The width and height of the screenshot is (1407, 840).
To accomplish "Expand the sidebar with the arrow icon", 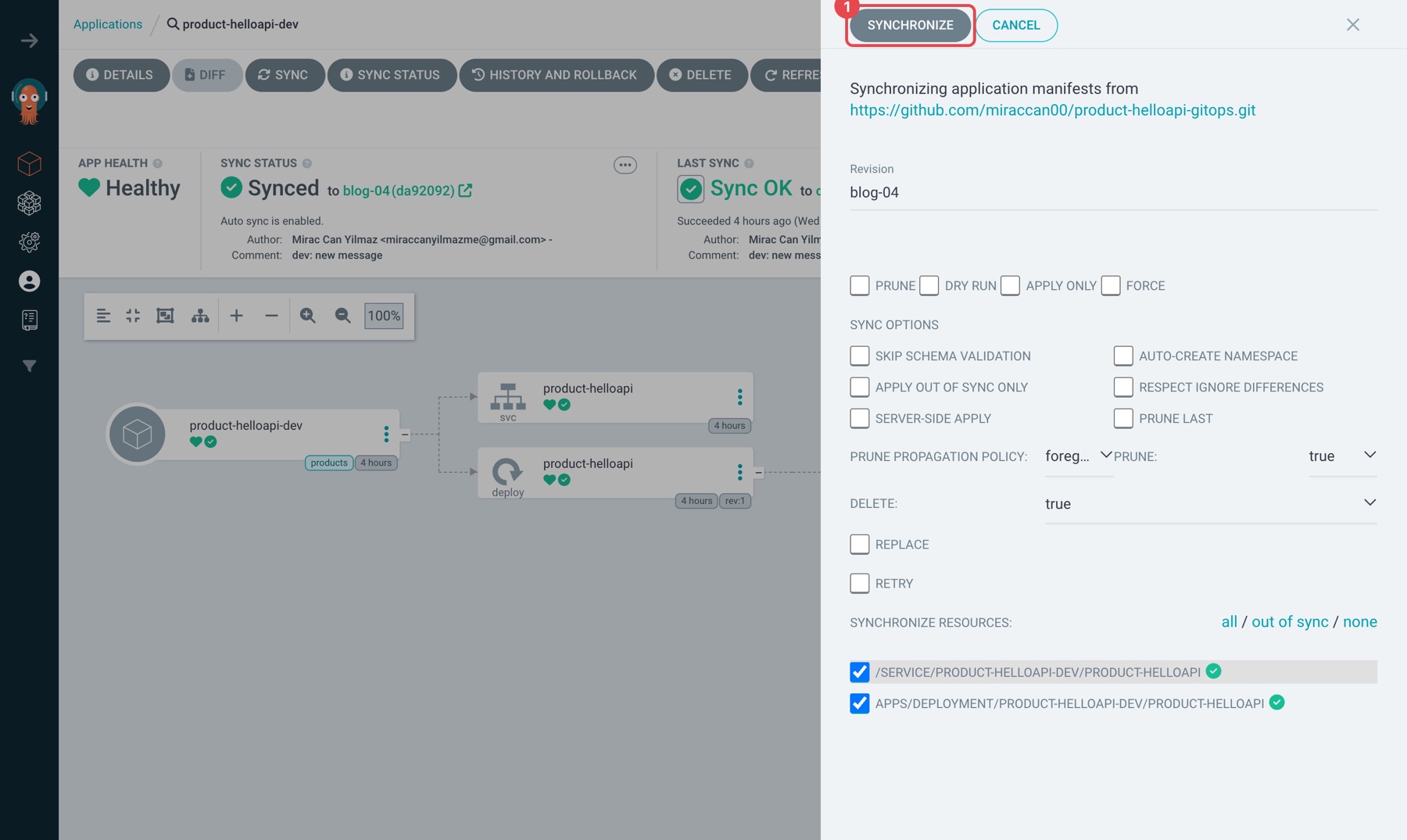I will coord(30,41).
